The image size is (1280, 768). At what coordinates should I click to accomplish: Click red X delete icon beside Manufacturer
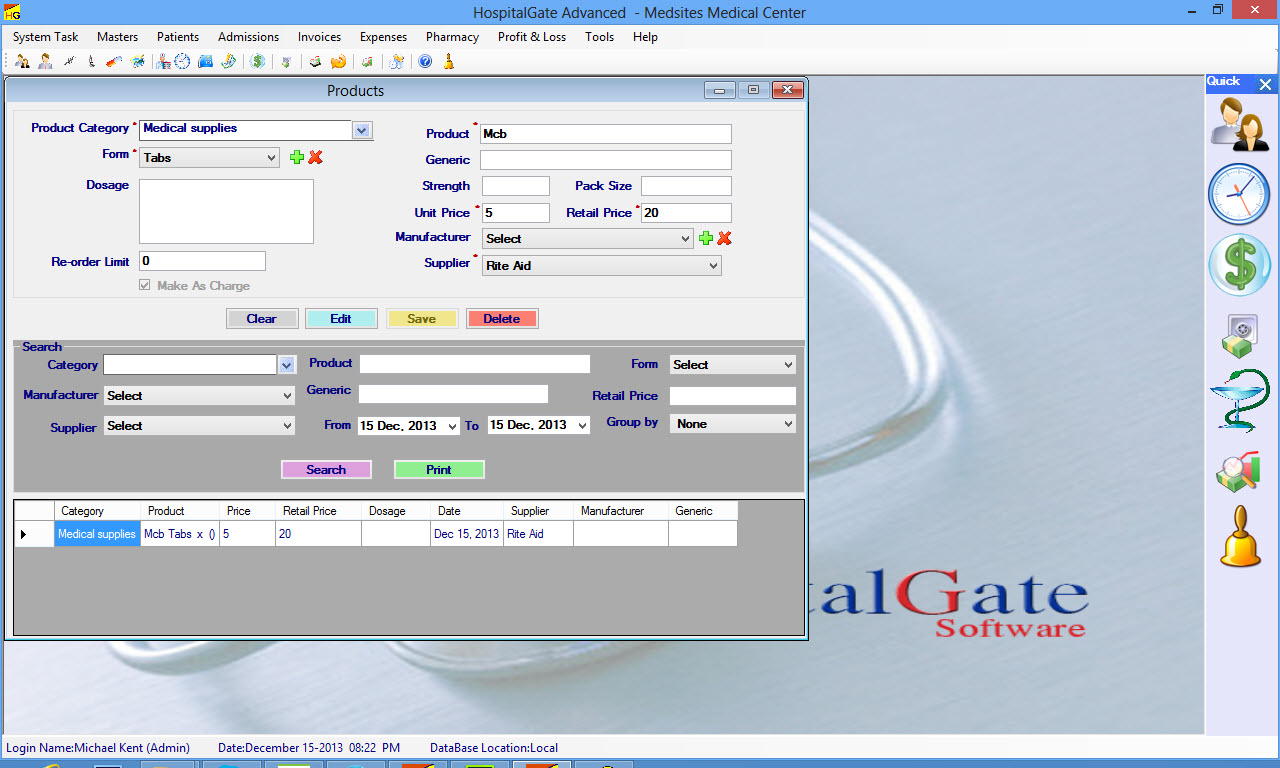(725, 238)
